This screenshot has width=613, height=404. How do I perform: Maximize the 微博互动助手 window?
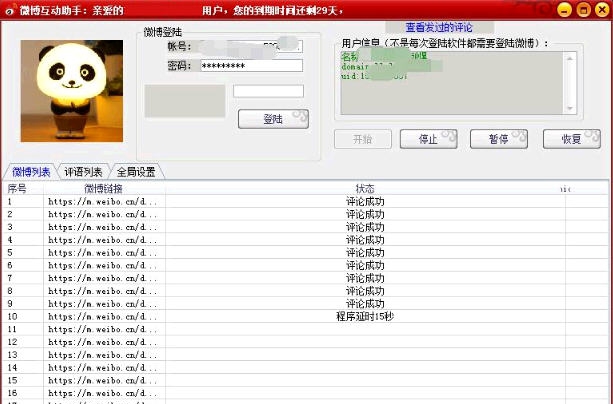[x=583, y=10]
